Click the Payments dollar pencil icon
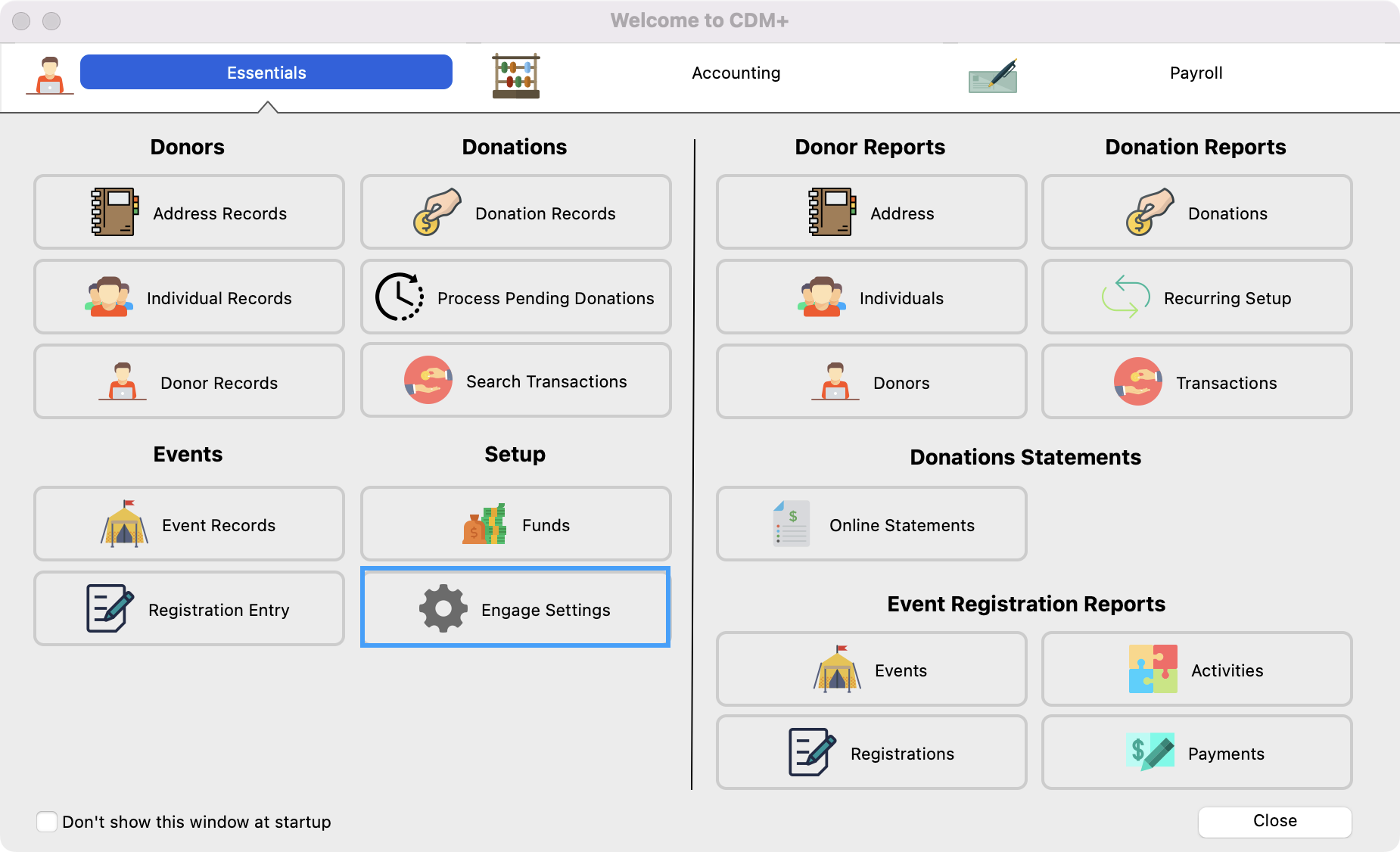The height and width of the screenshot is (852, 1400). click(x=1150, y=752)
